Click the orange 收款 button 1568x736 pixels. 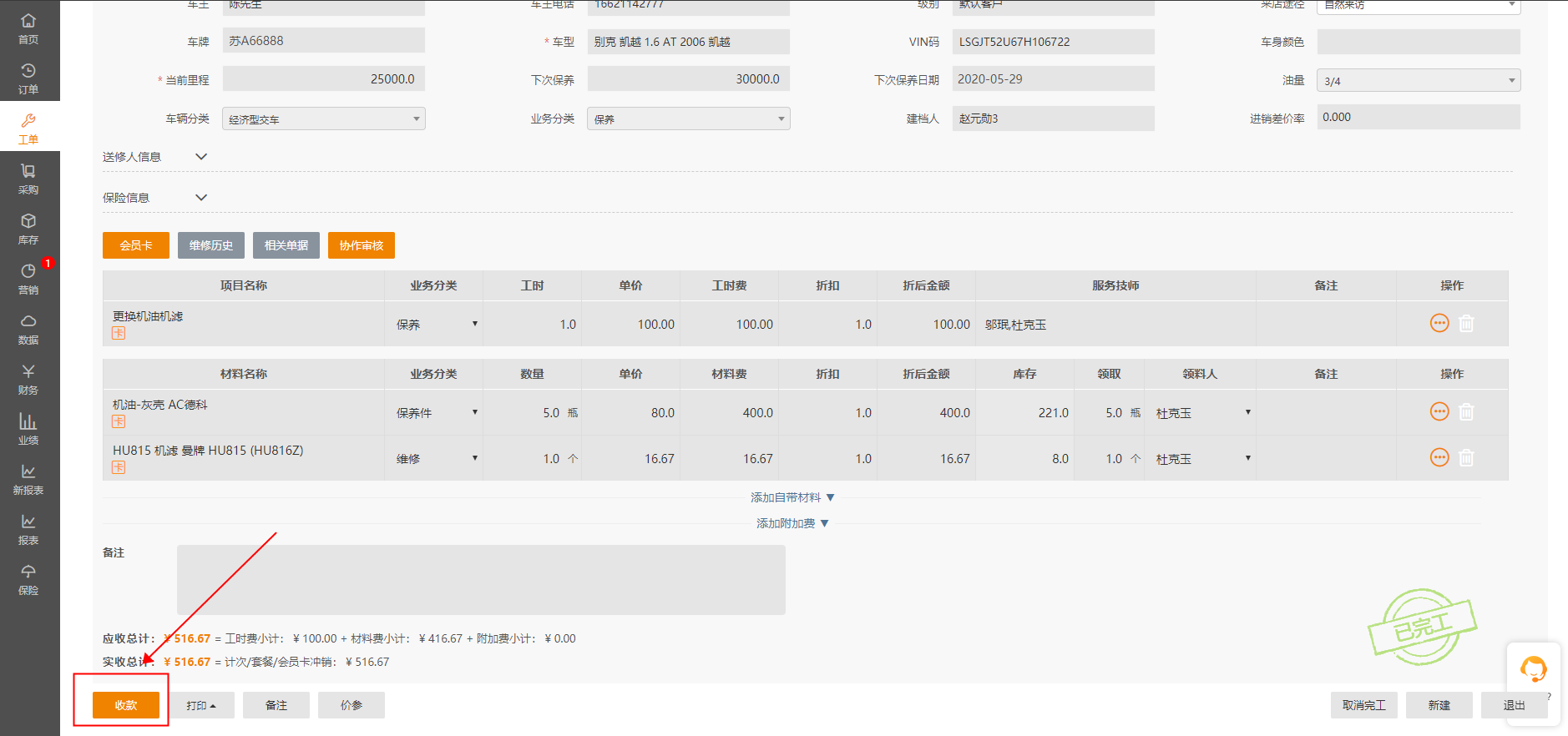click(126, 705)
